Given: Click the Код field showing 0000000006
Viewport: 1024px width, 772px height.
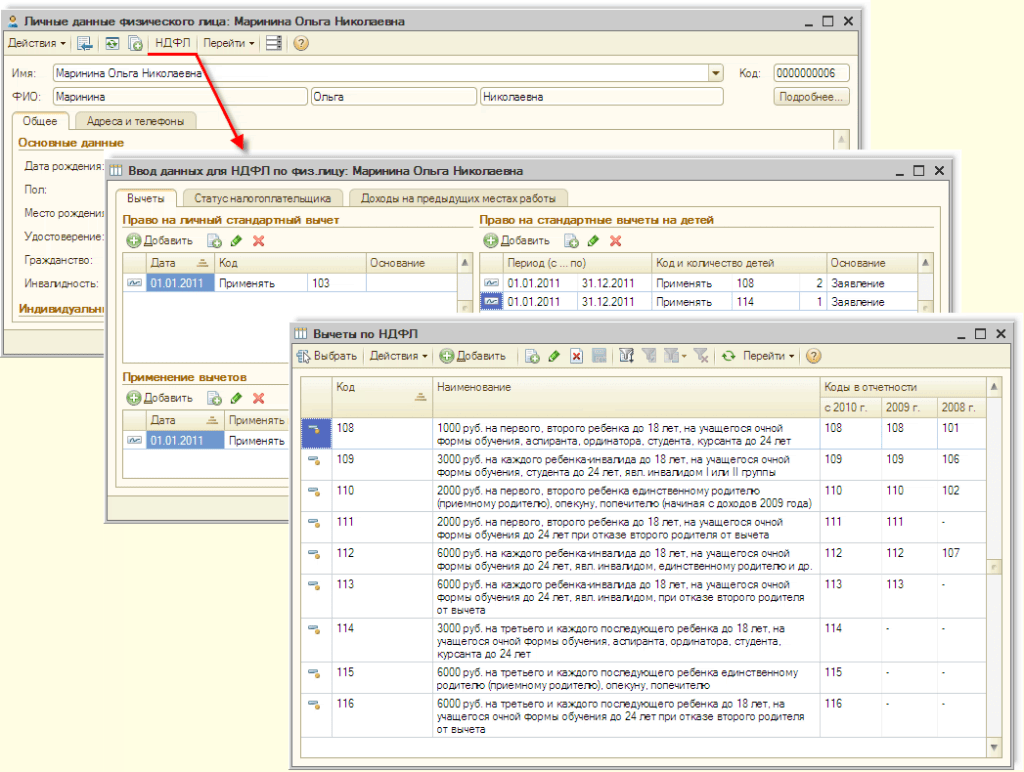Looking at the screenshot, I should [x=811, y=73].
